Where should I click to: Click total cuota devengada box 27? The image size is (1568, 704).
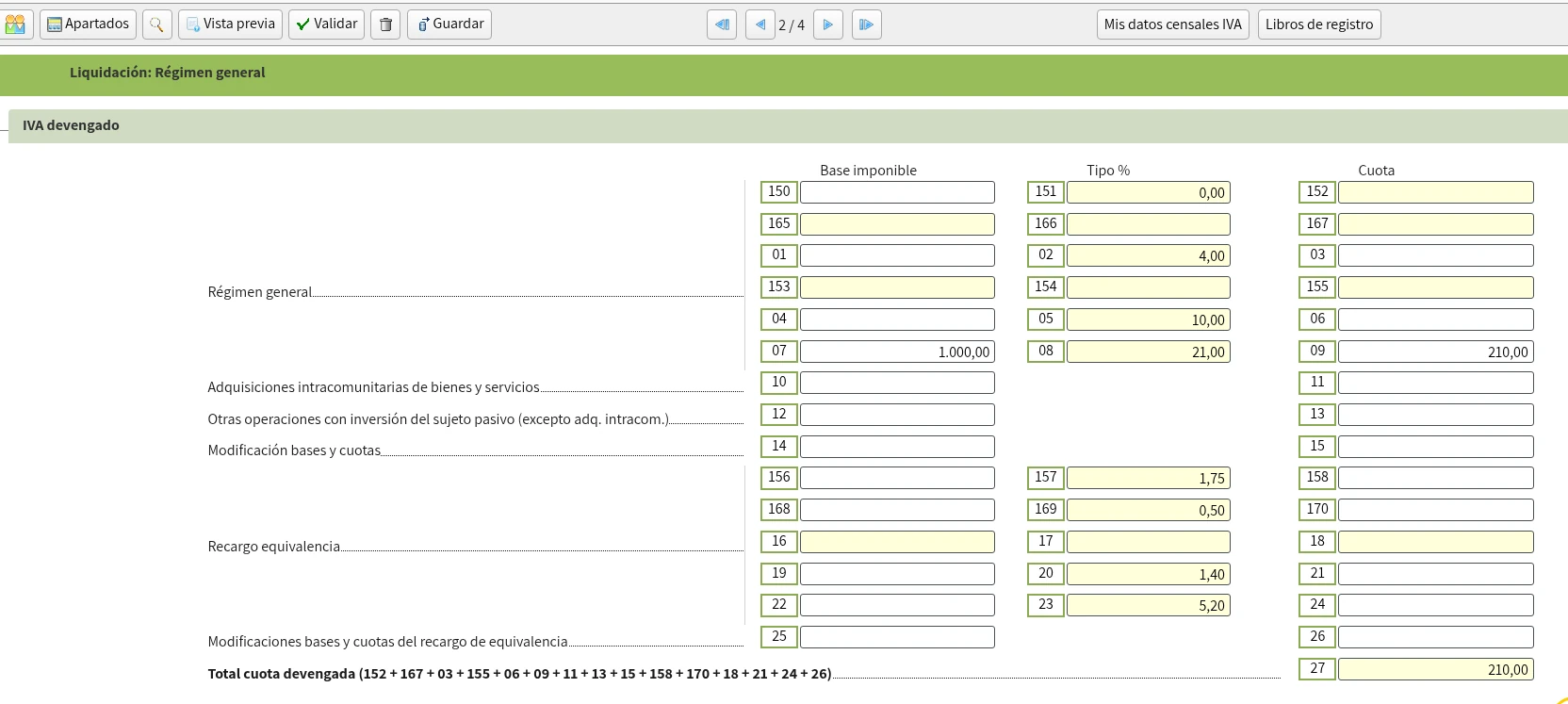[1434, 669]
